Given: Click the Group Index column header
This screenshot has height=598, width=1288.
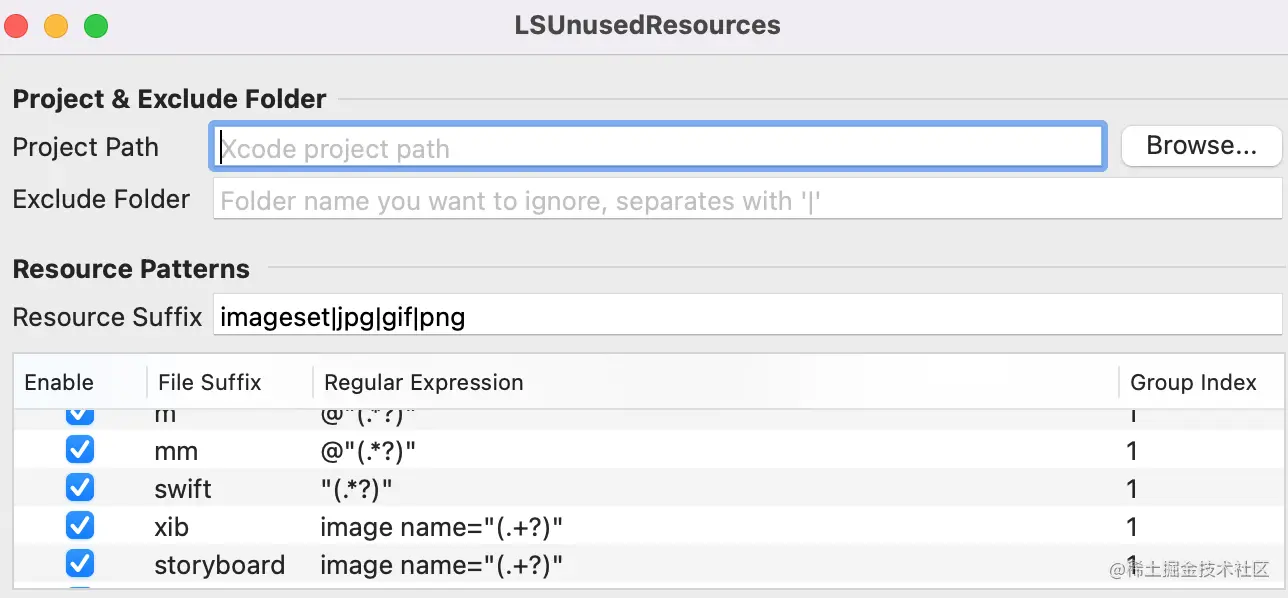Looking at the screenshot, I should (x=1193, y=382).
